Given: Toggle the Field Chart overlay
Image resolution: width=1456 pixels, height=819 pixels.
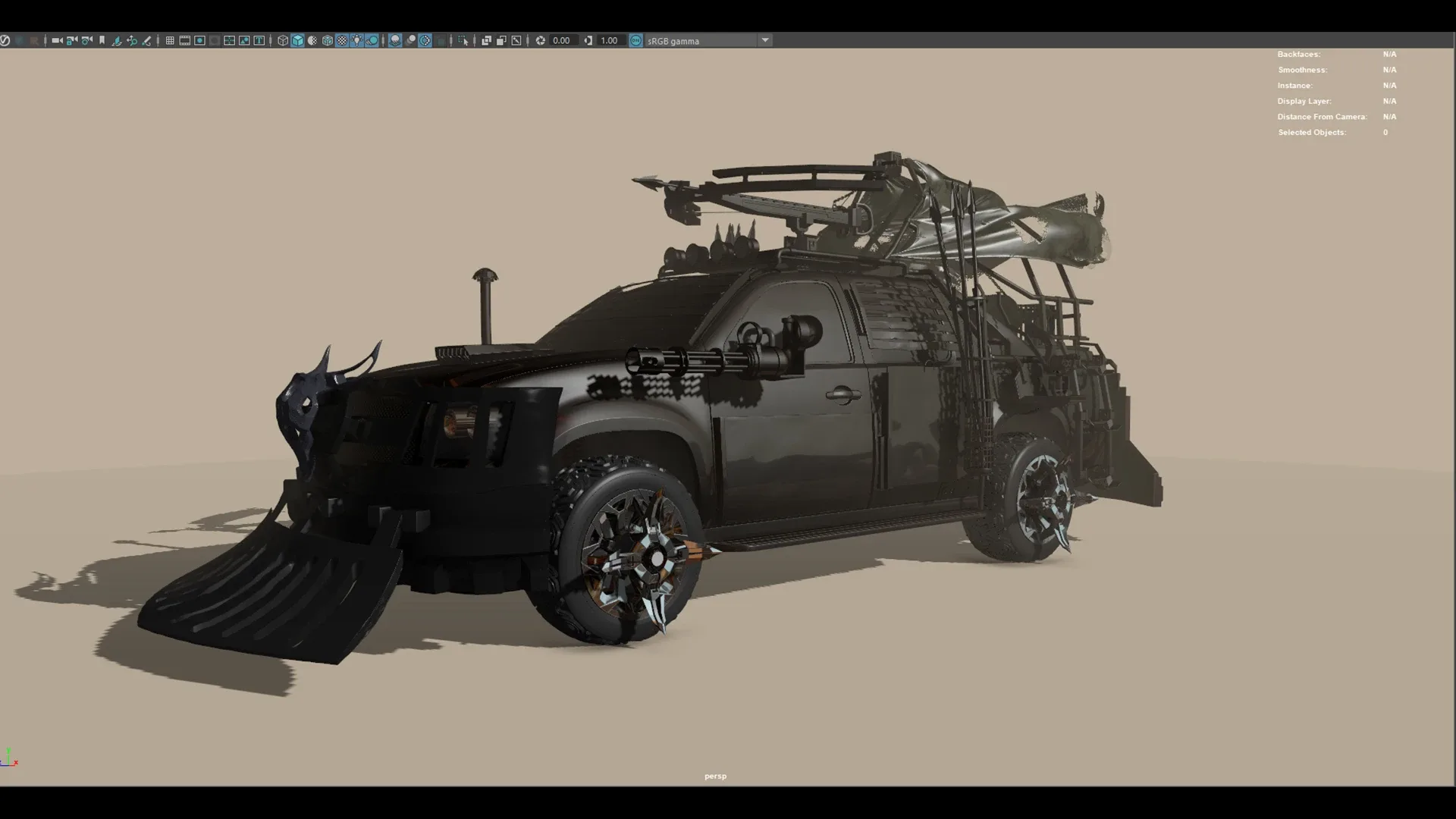Looking at the screenshot, I should [x=229, y=40].
